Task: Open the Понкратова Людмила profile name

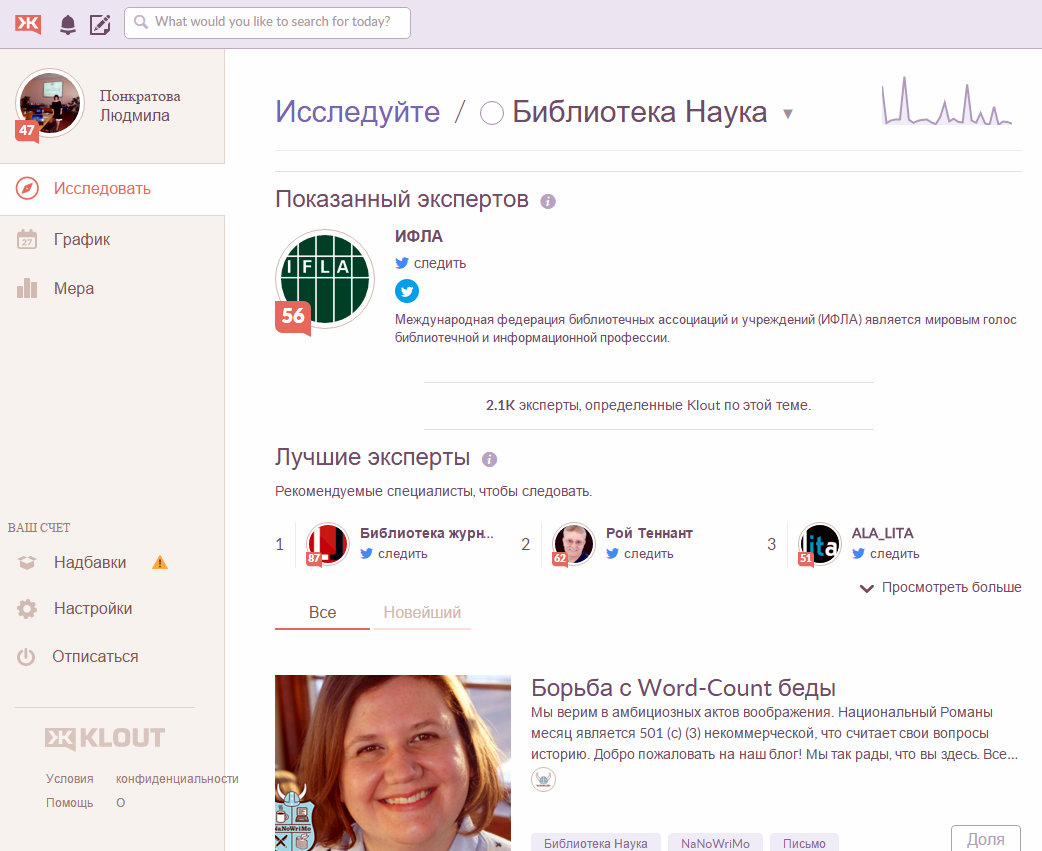Action: (140, 106)
